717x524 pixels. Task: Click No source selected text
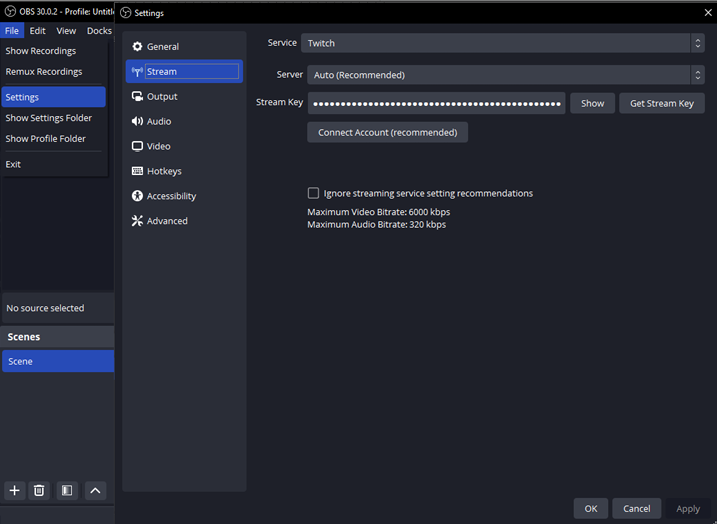tap(45, 308)
